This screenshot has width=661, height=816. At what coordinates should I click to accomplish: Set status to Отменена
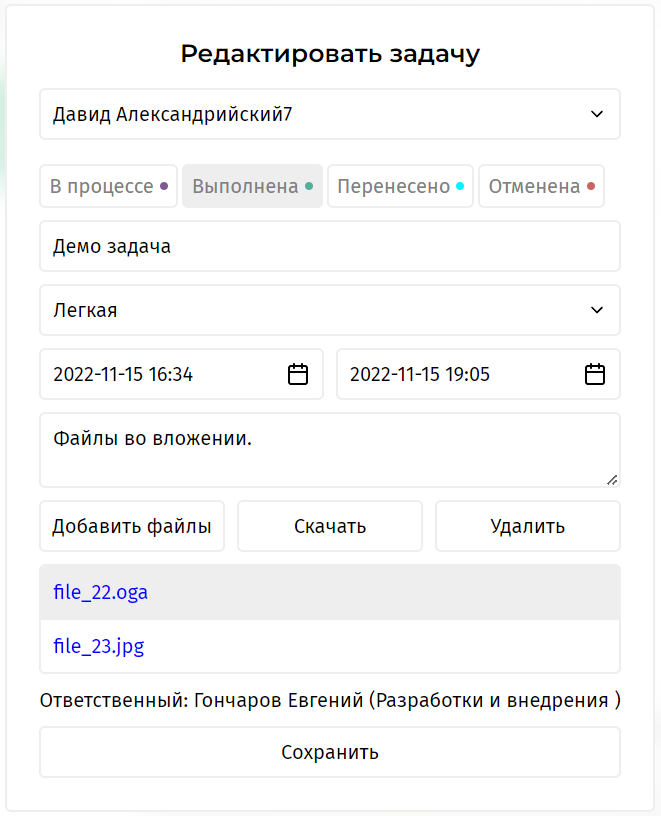coord(541,186)
